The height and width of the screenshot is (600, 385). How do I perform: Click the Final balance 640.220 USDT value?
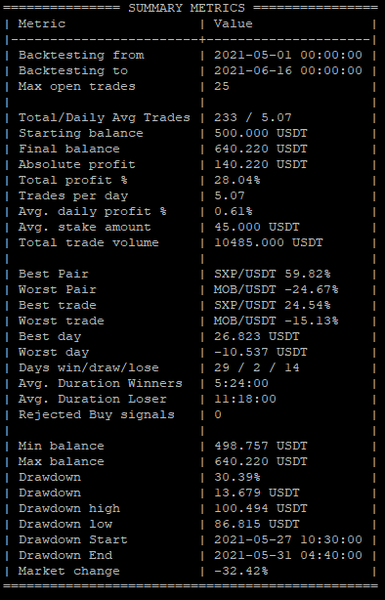(x=261, y=149)
